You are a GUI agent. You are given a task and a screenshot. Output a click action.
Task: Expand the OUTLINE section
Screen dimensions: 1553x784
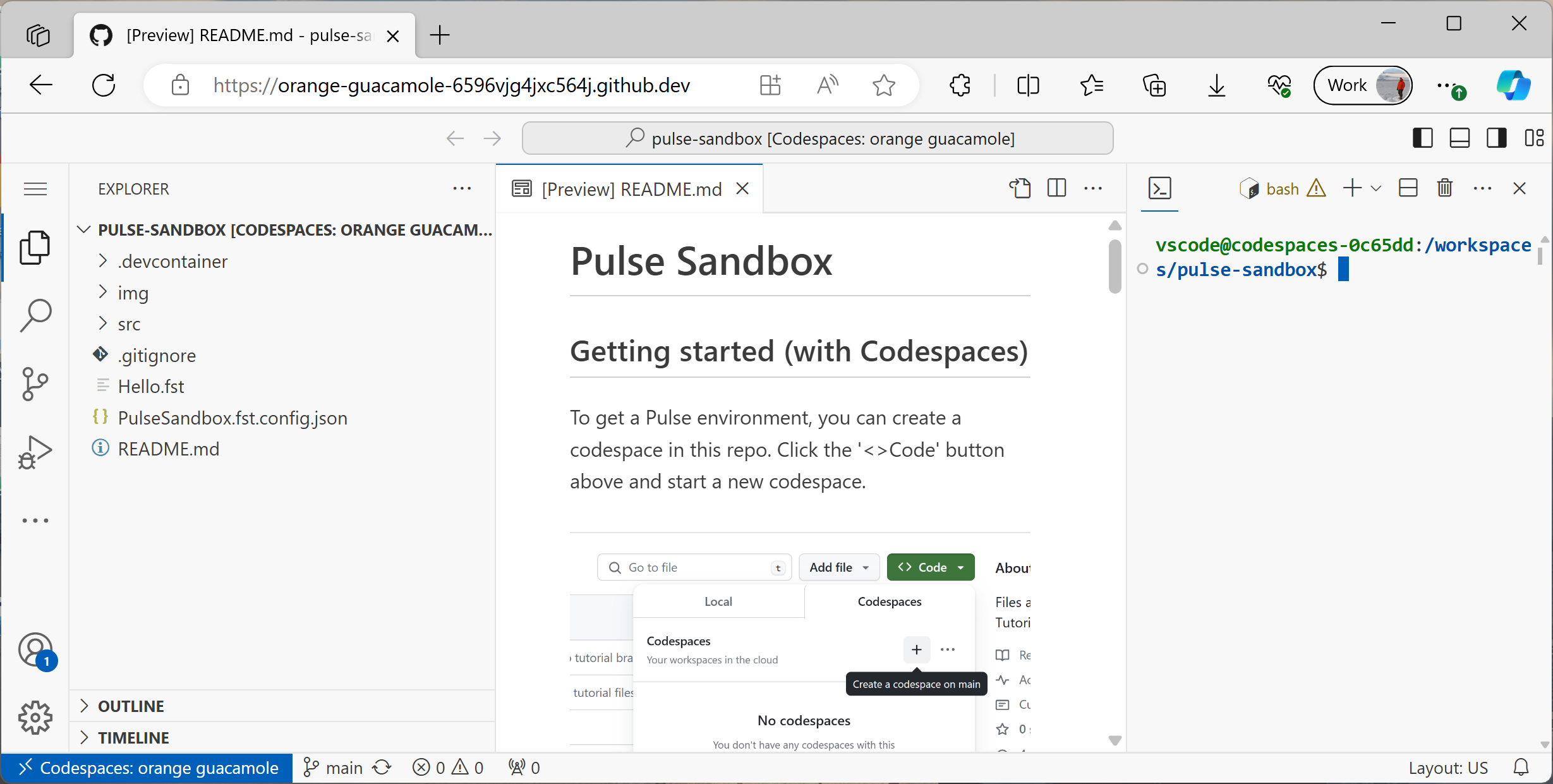[130, 706]
